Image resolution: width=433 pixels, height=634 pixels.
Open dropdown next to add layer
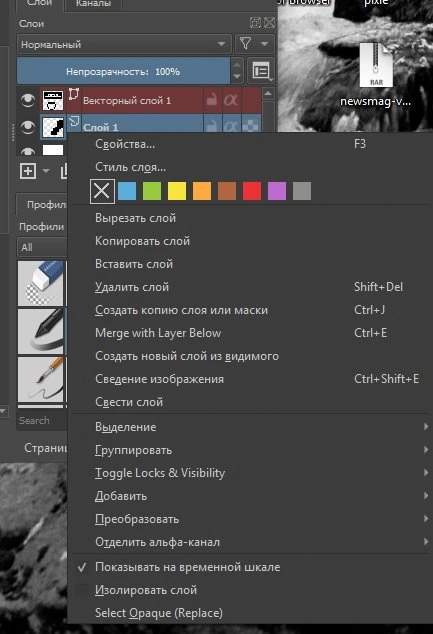pos(46,171)
